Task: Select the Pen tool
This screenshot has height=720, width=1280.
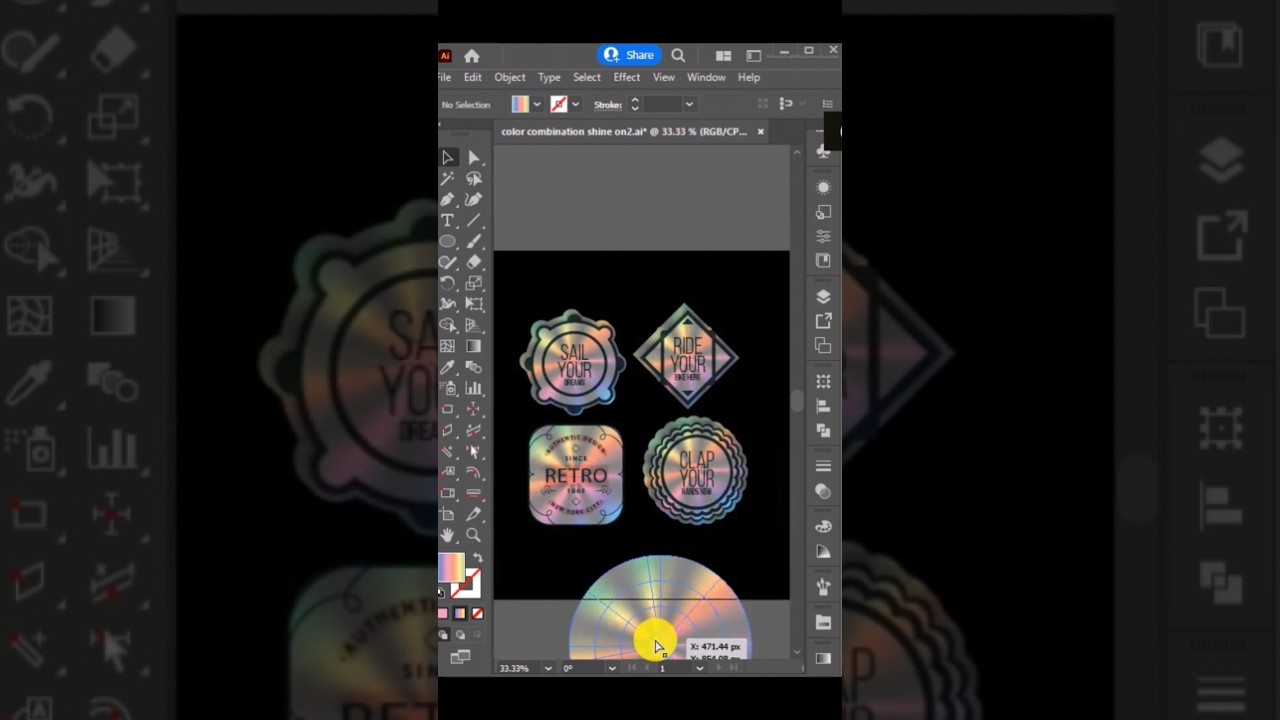Action: tap(448, 200)
